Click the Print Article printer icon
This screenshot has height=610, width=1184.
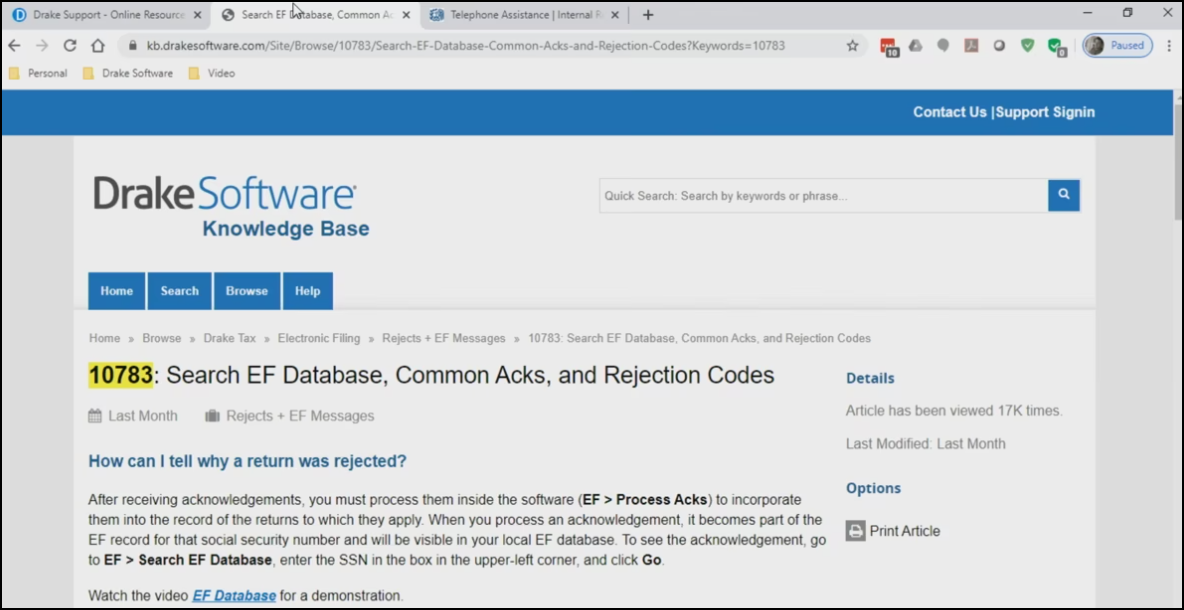(x=855, y=531)
